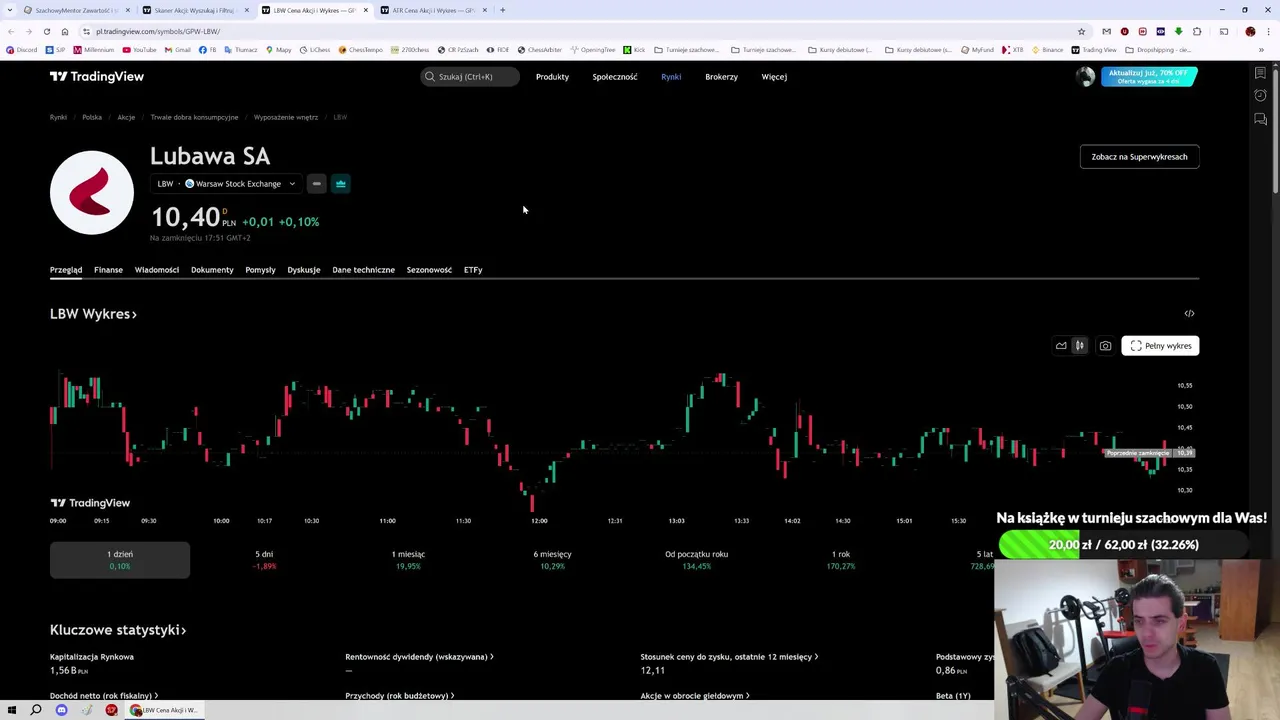
Task: Go to Polska breadcrumb
Action: pos(92,117)
